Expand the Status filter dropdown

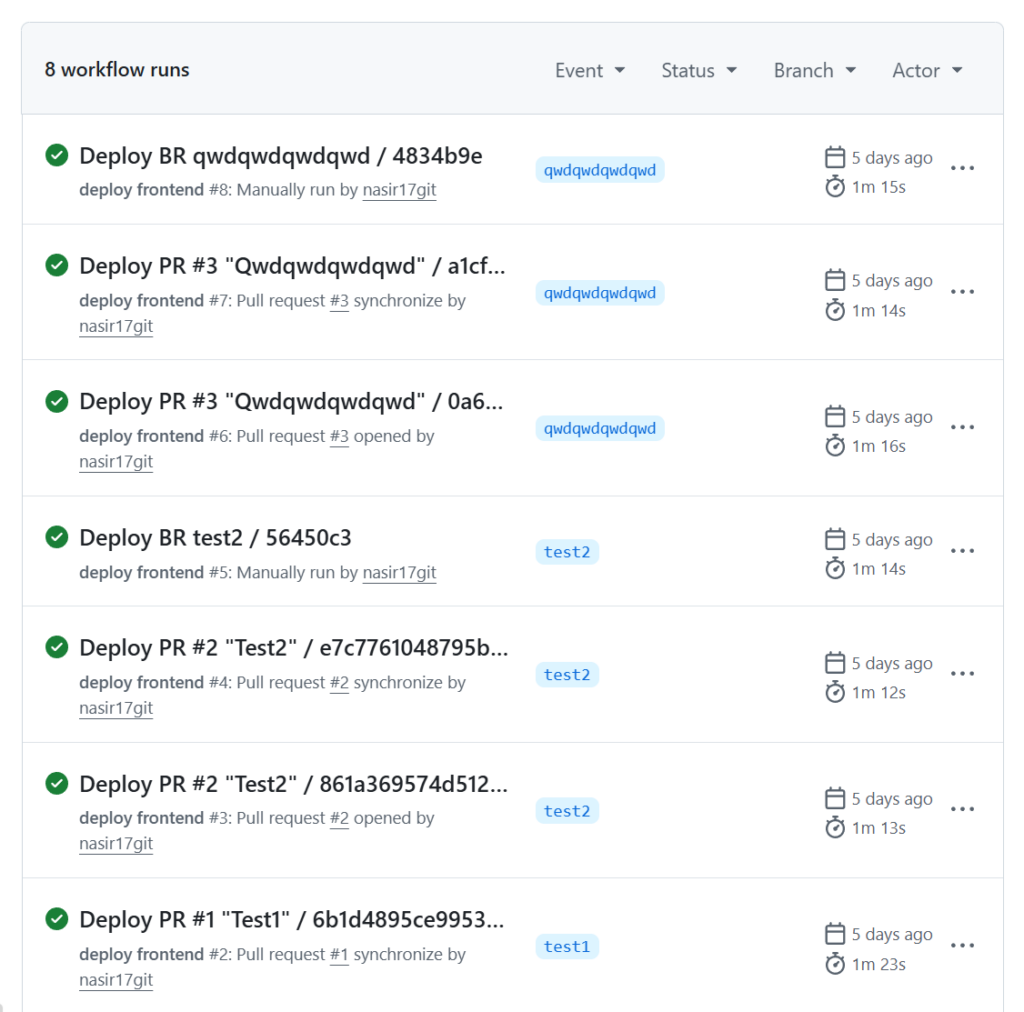(x=699, y=71)
